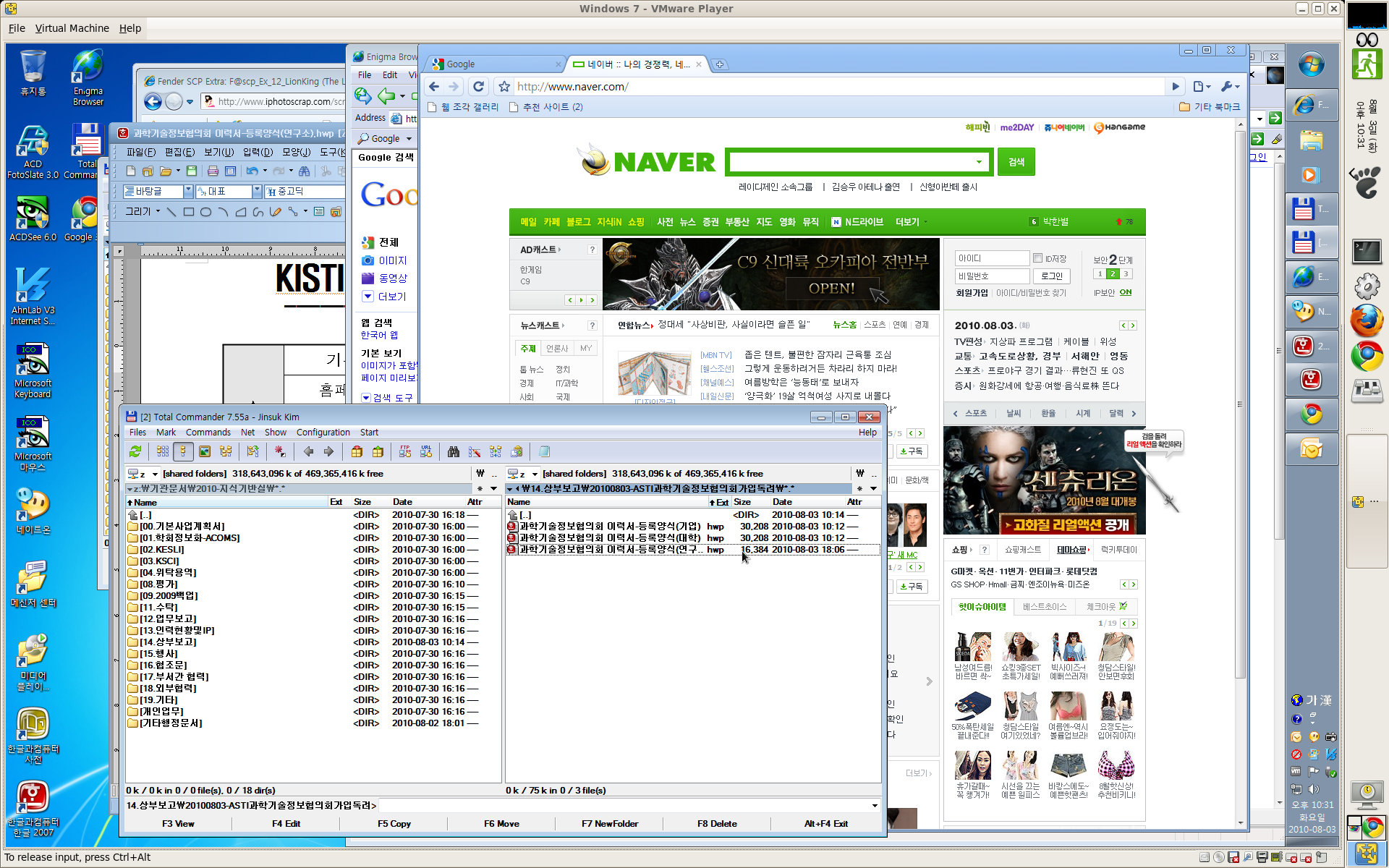The image size is (1389, 868).
Task: Select the 언론사 tab in Naver newscast
Action: coord(557,349)
